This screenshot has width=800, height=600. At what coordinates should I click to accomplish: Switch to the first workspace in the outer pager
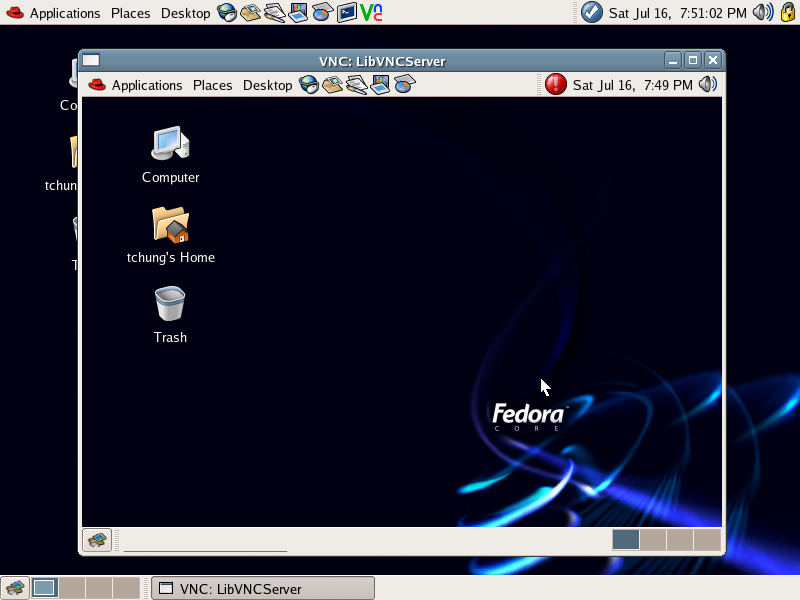coord(44,588)
